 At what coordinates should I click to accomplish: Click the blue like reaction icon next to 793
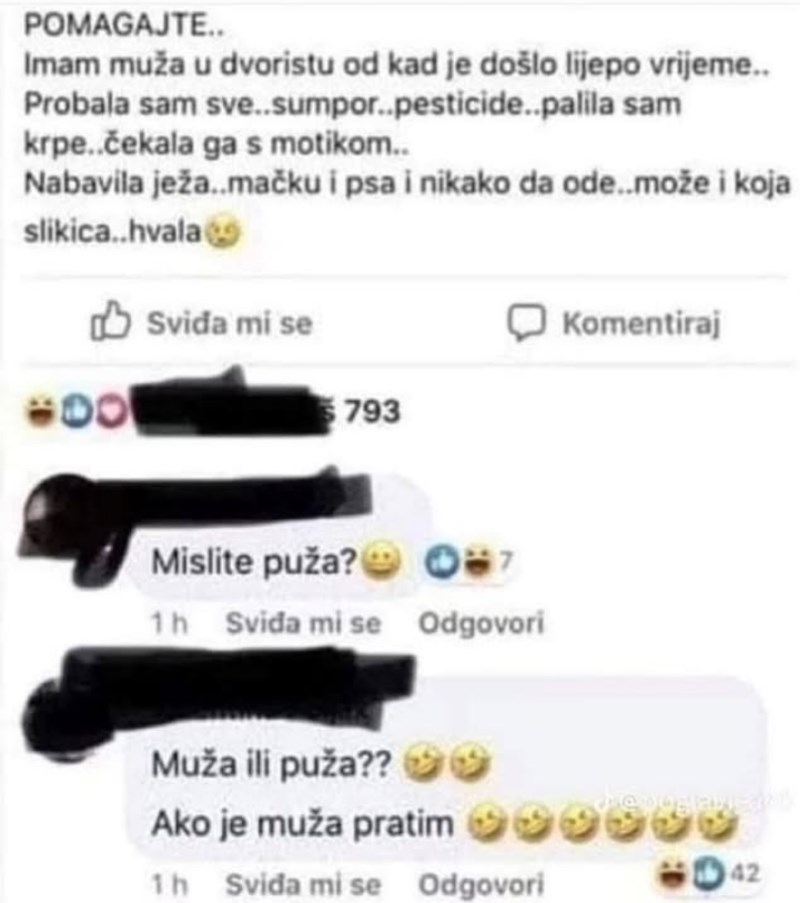pyautogui.click(x=74, y=412)
